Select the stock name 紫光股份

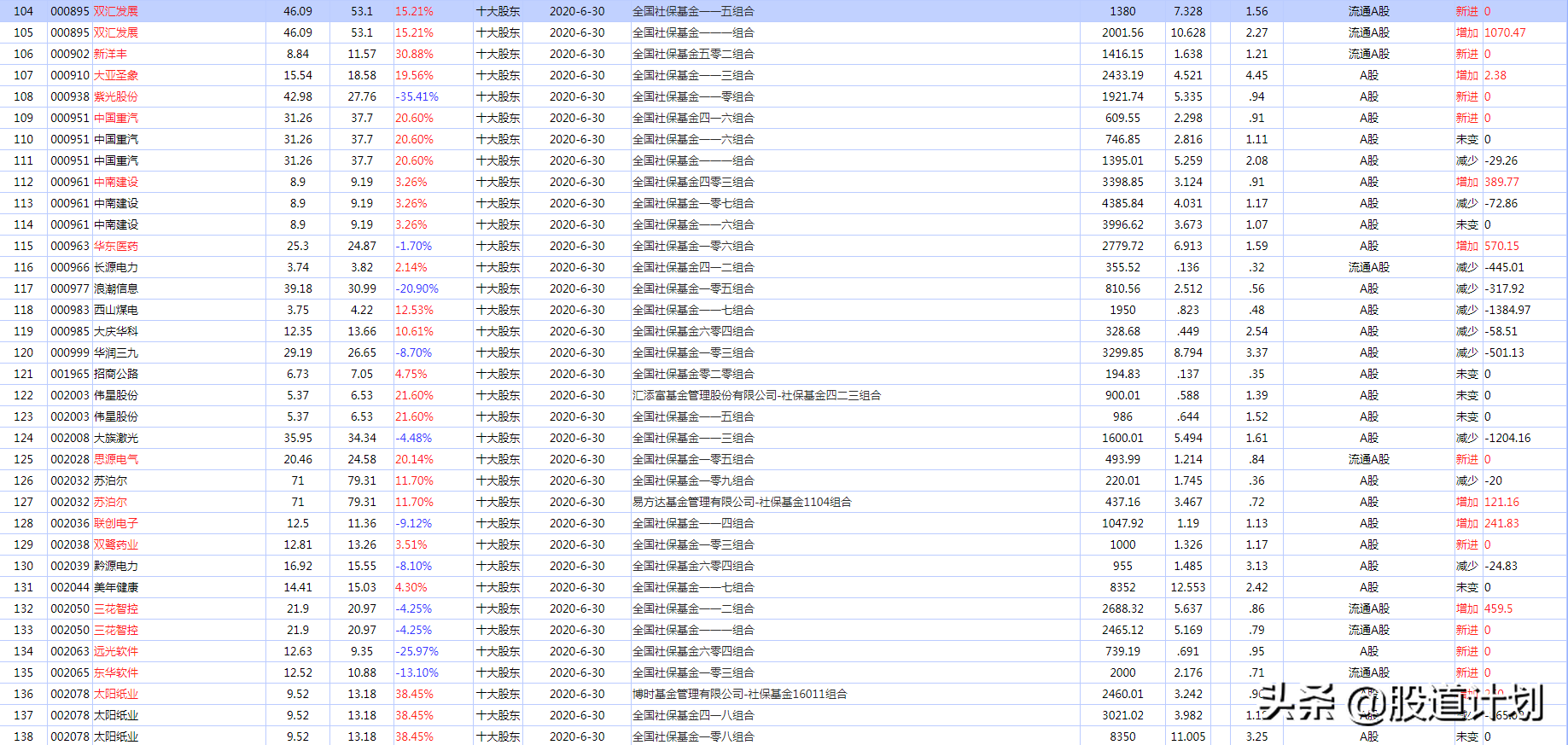click(x=116, y=96)
